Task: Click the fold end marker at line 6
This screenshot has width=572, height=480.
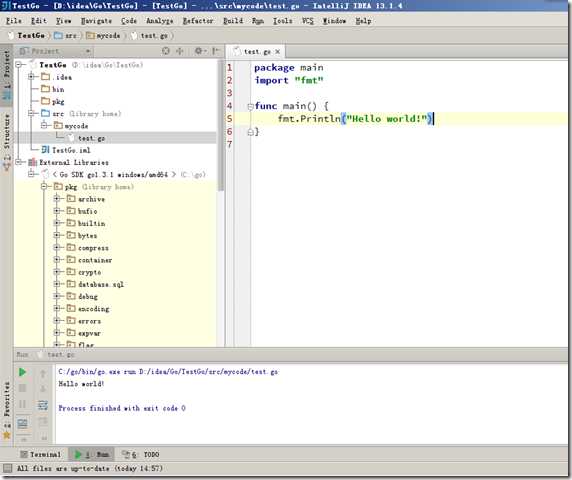Action: (x=250, y=132)
